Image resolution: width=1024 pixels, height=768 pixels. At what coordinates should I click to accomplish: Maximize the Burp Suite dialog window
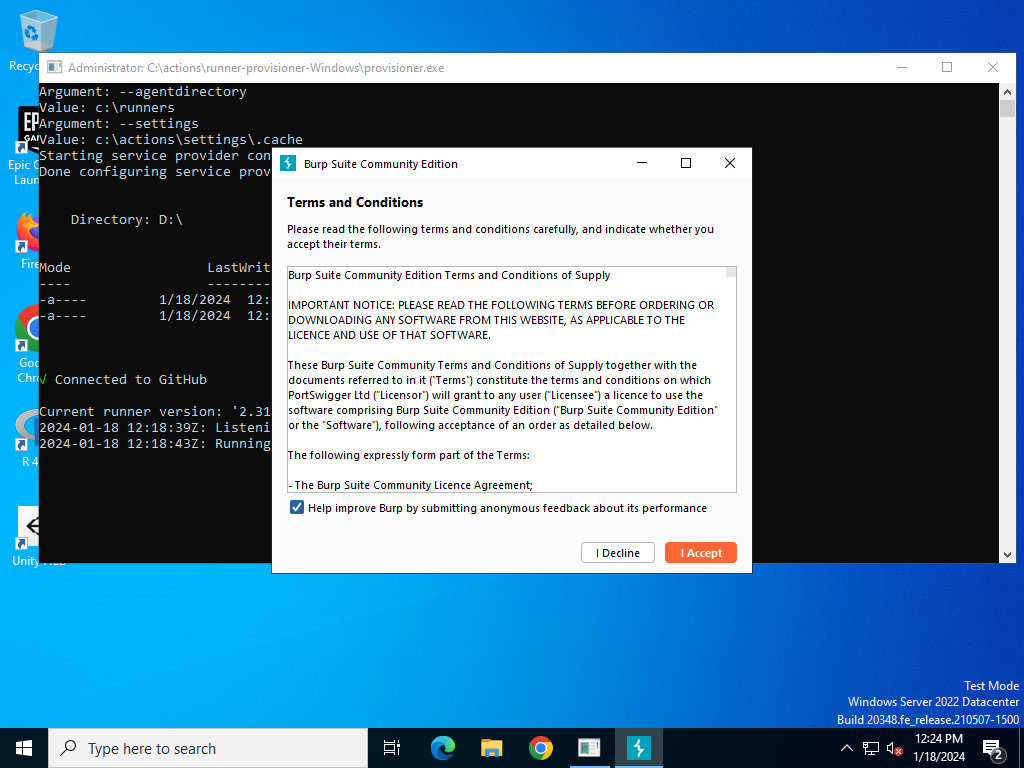[686, 163]
